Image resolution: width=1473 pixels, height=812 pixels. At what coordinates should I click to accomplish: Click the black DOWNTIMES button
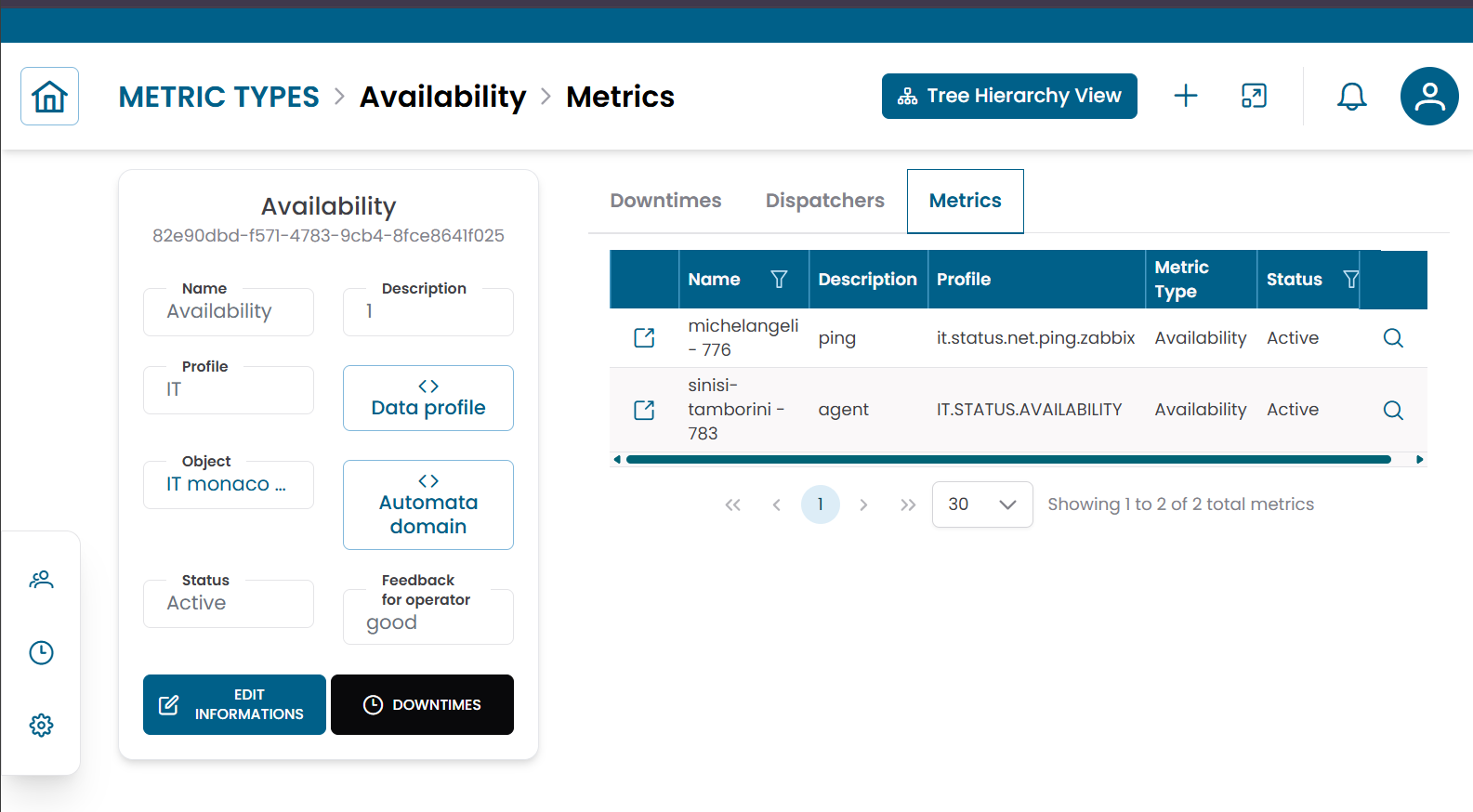422,704
